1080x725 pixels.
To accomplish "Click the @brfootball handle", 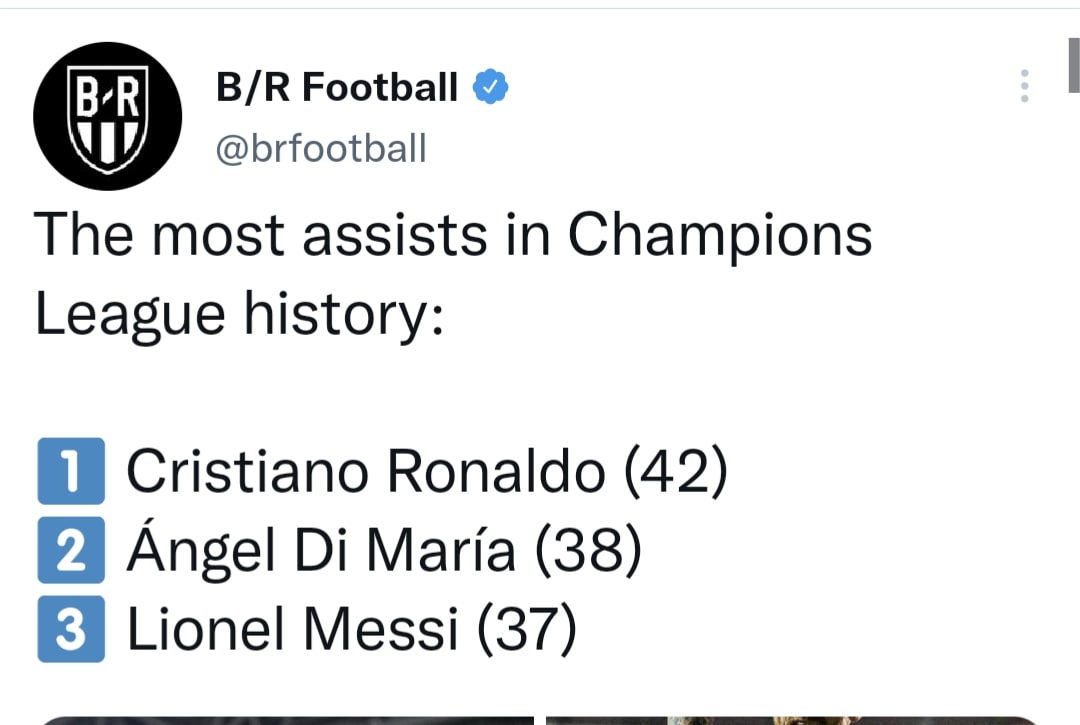I will pos(321,149).
